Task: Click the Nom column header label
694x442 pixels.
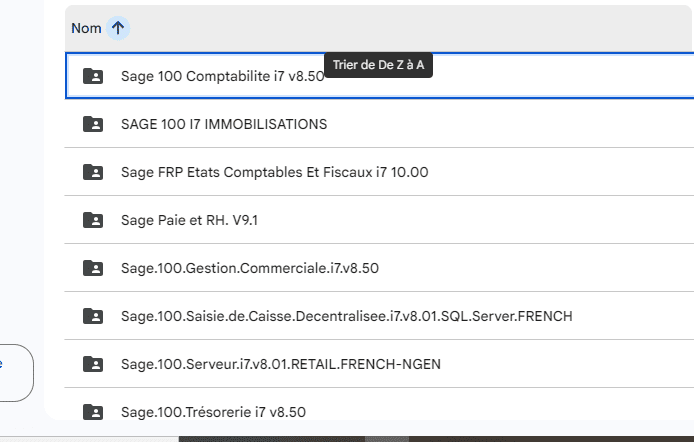Action: [x=86, y=28]
